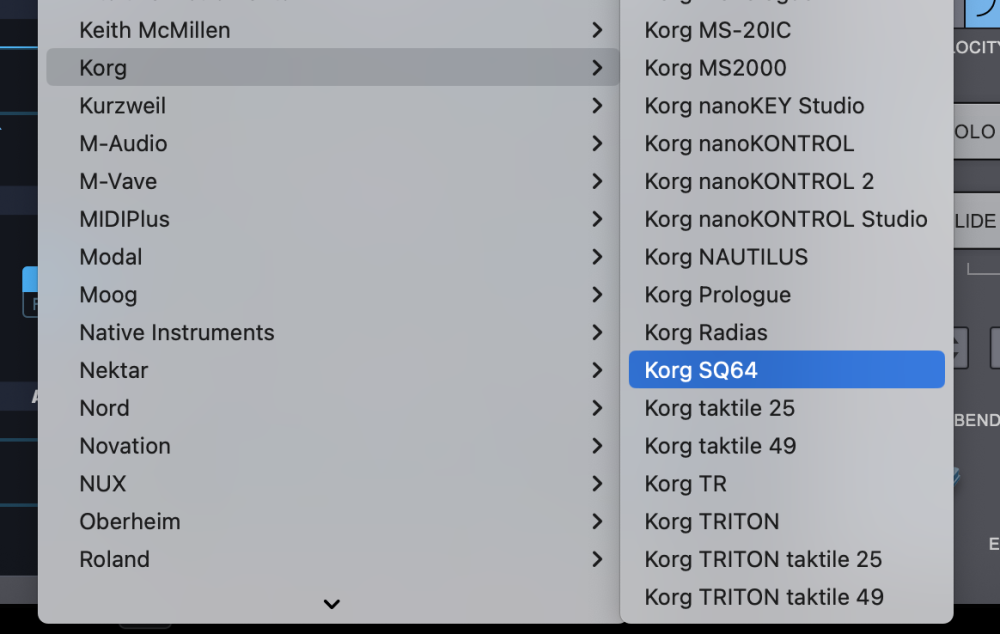Open the Novation submenu
The height and width of the screenshot is (634, 1000).
coord(125,446)
